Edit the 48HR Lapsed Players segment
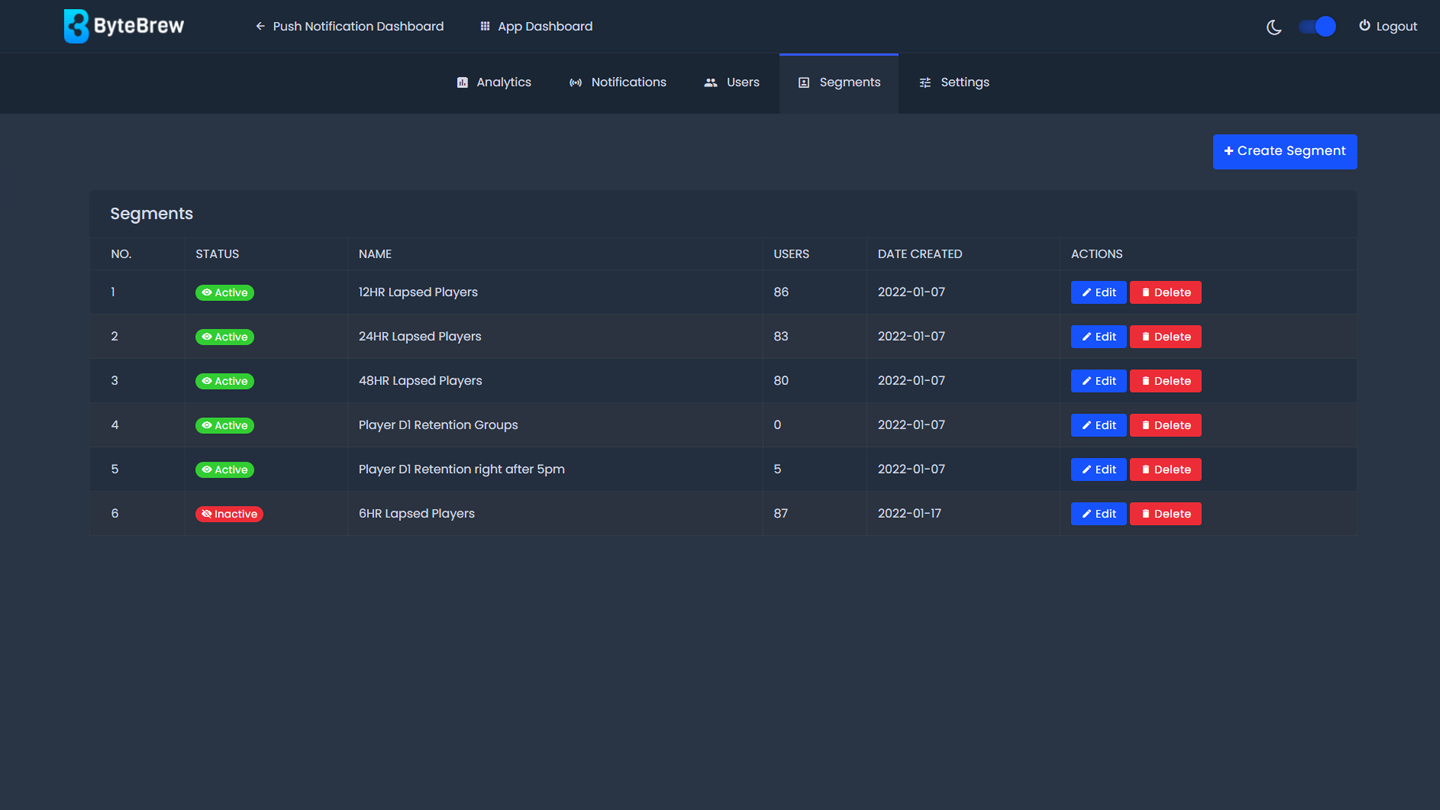The height and width of the screenshot is (810, 1440). [x=1098, y=381]
